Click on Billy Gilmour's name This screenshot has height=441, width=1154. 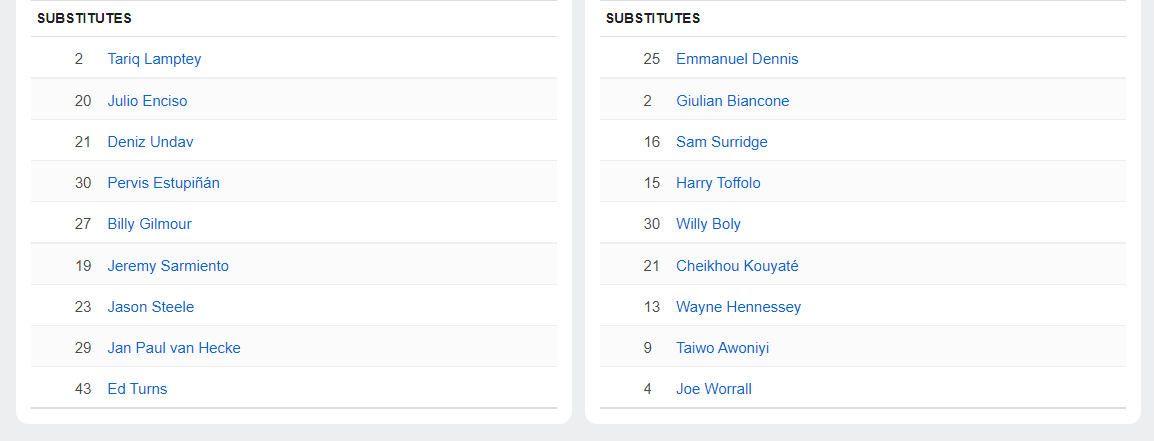click(x=149, y=224)
